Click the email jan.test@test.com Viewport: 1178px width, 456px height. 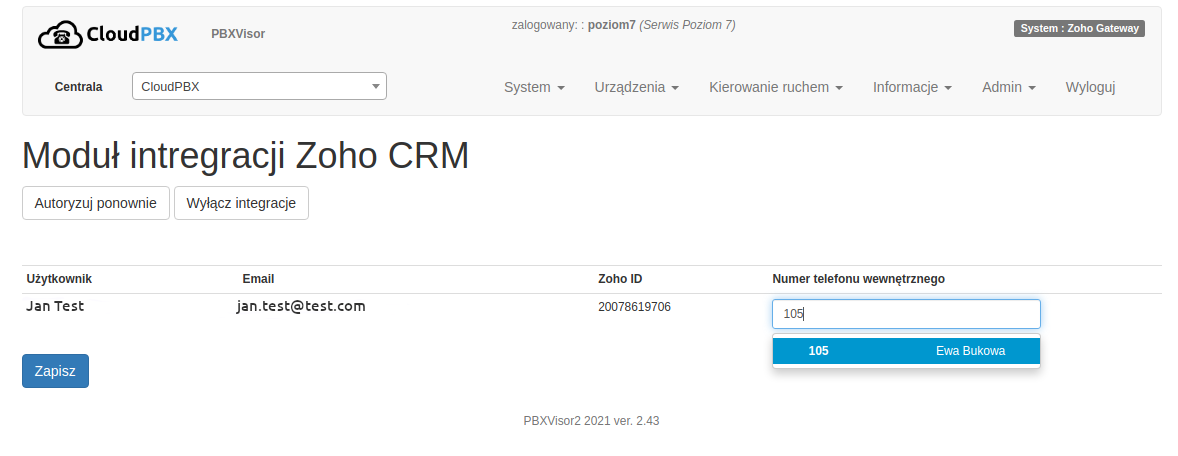(x=301, y=306)
